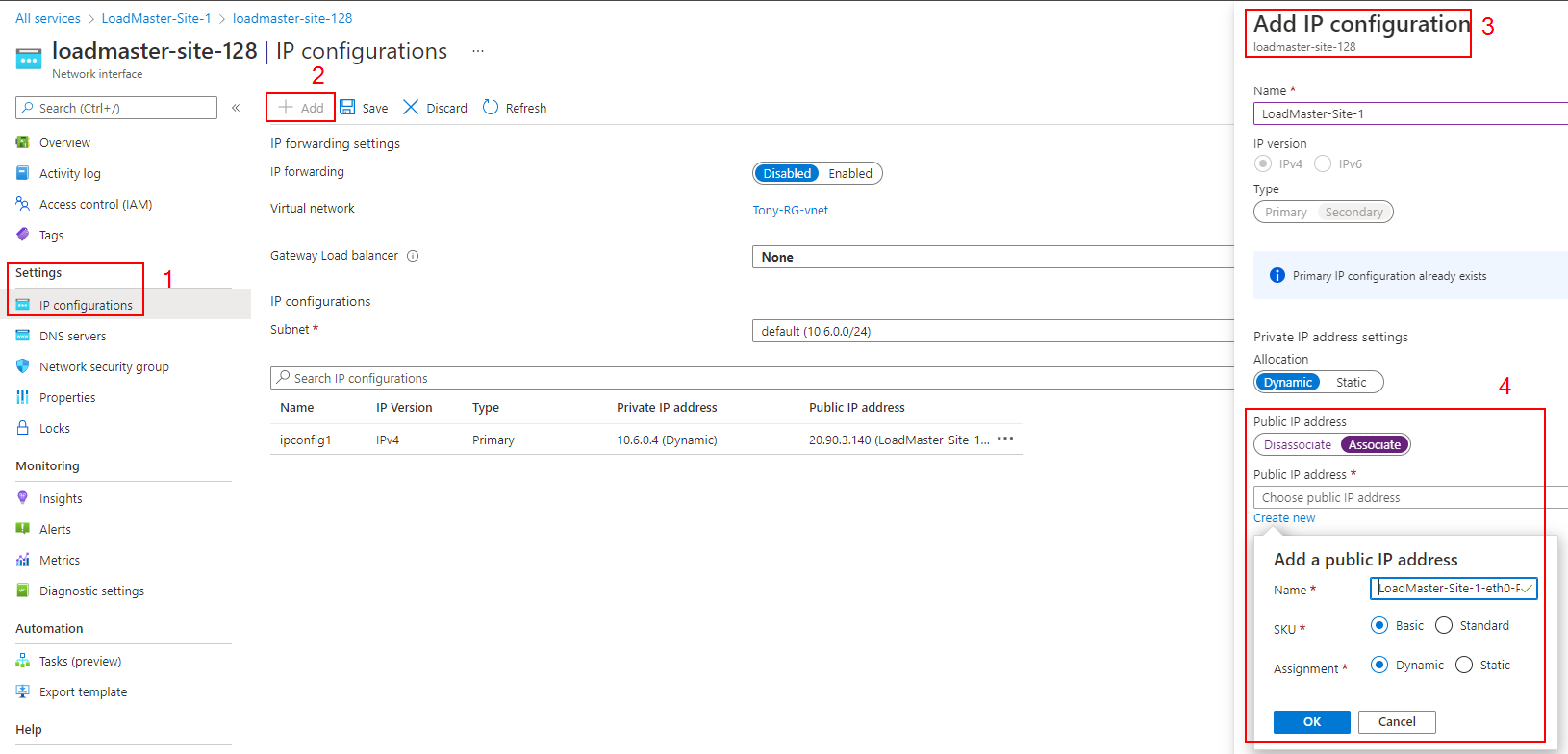Select the Standard SKU radio button
Viewport: 1568px width, 754px height.
(1444, 625)
